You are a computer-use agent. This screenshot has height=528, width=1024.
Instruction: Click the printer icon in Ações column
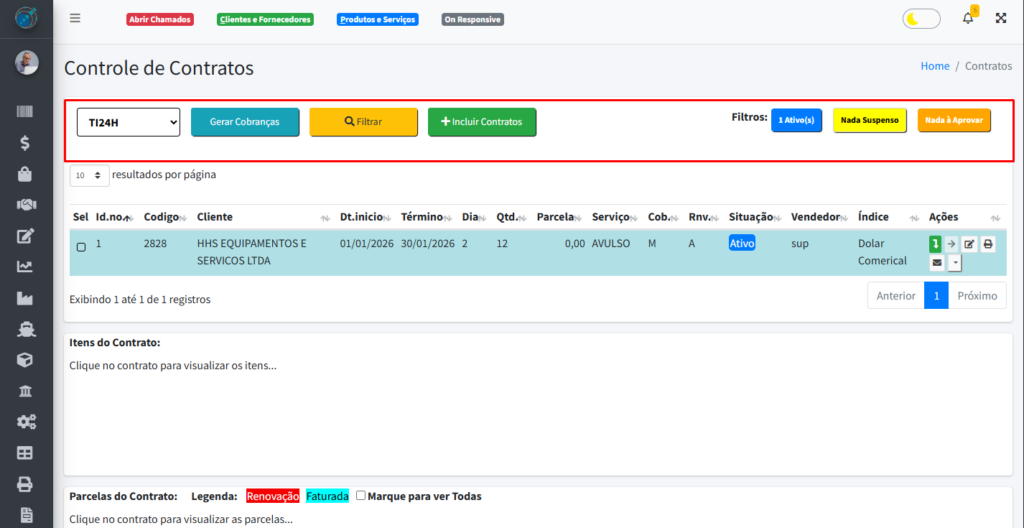pyautogui.click(x=987, y=244)
